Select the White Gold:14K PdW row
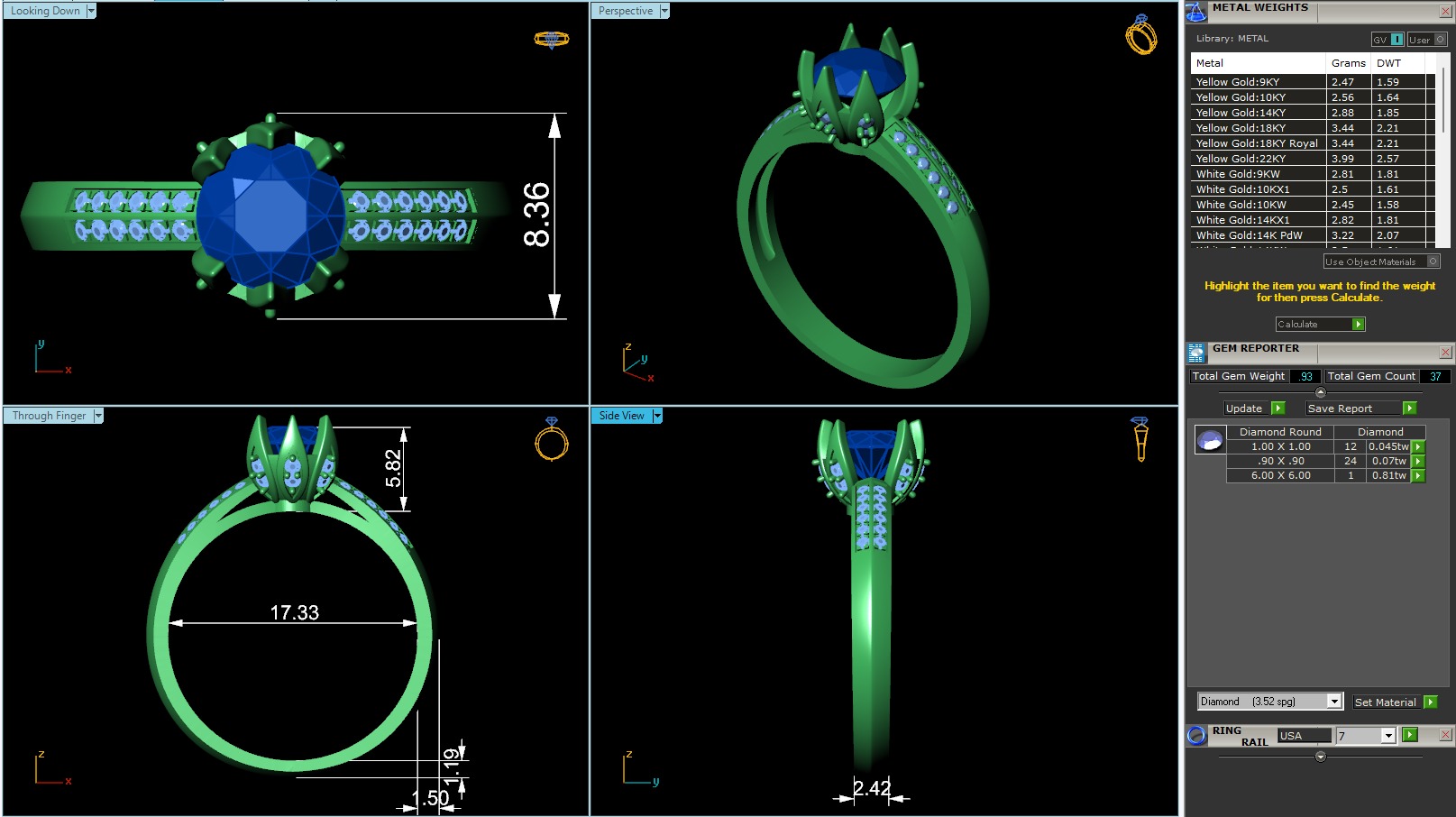Screen dimensions: 1456x817 pyautogui.click(x=1313, y=235)
